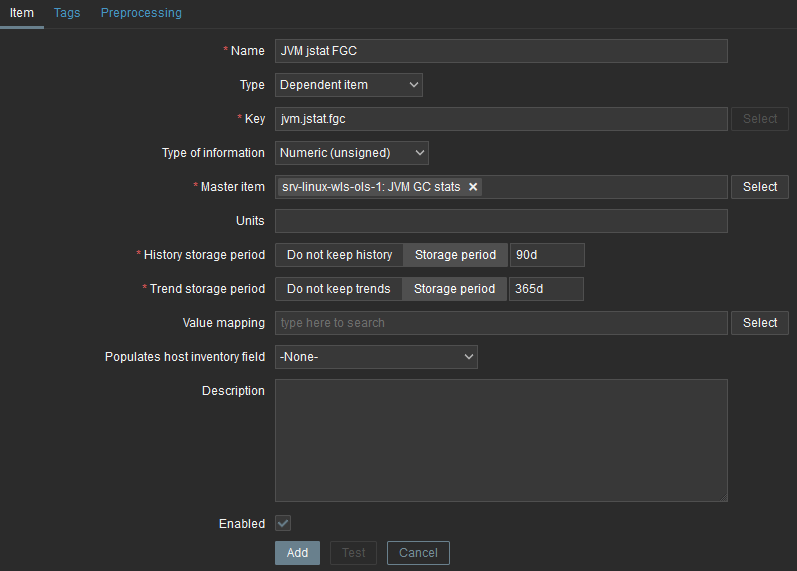This screenshot has width=797, height=571.
Task: Remove the JVM GC stats master item tag
Action: [x=474, y=187]
